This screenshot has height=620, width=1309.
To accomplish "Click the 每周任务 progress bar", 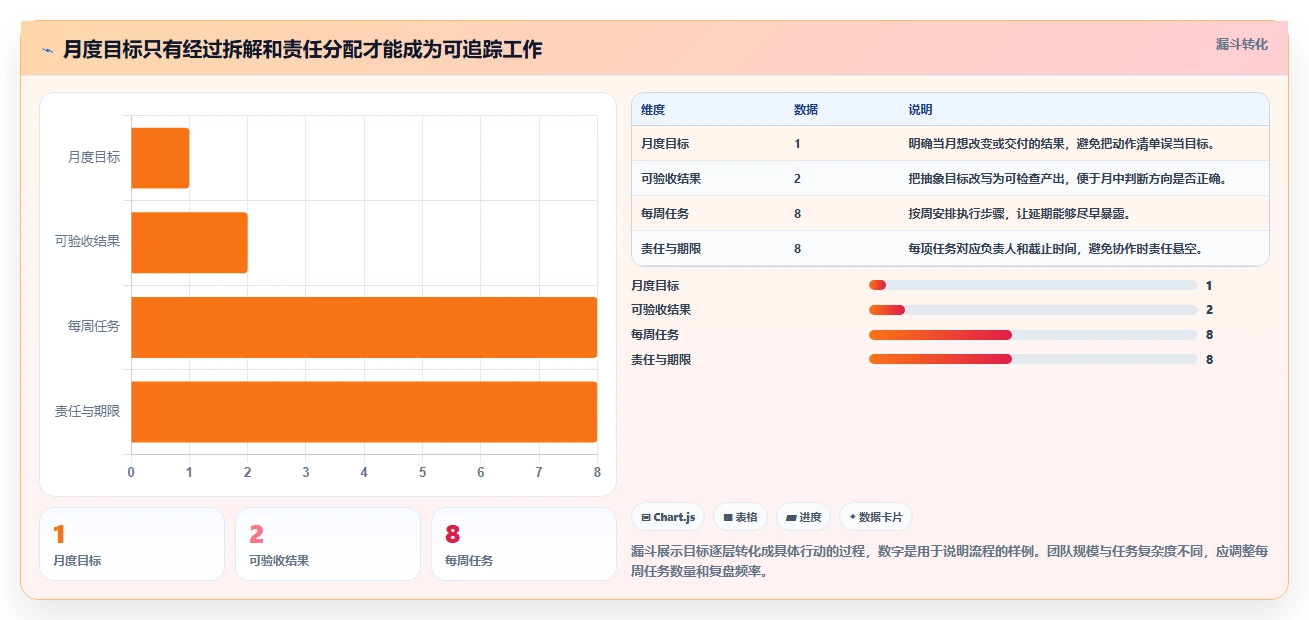I will pos(1033,334).
